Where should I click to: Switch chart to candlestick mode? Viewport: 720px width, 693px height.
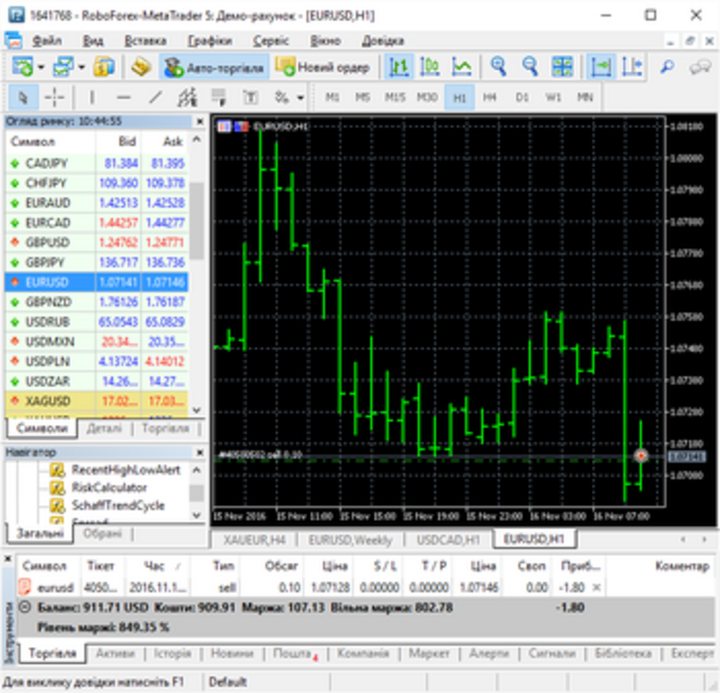coord(430,67)
